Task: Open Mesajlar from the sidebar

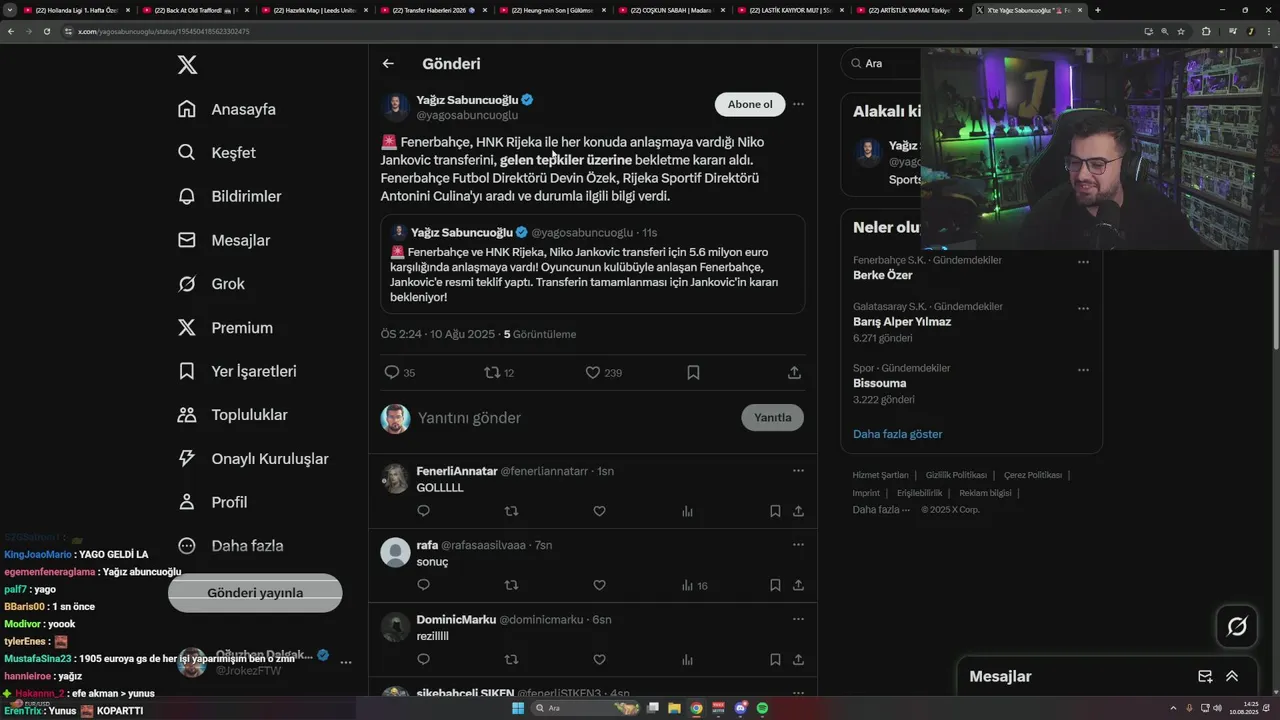Action: 223,240
